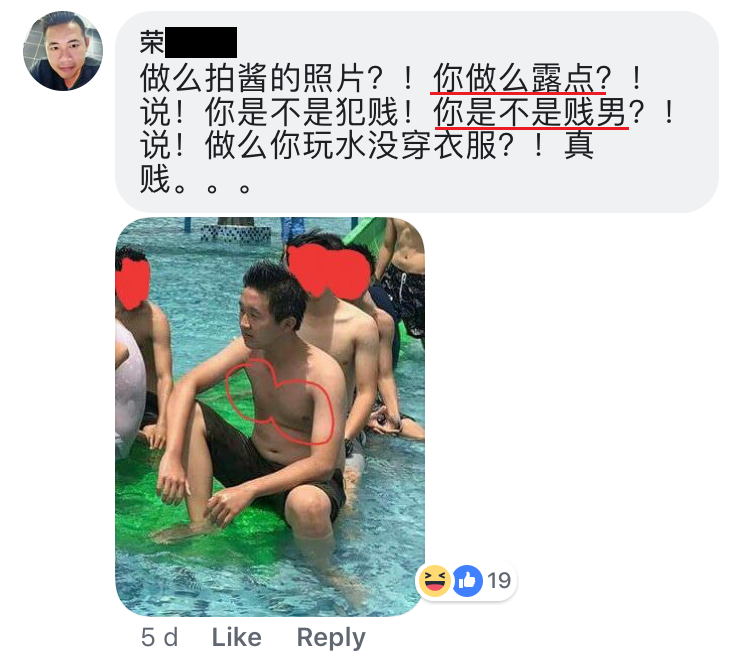Click the blacked-out part of the commenter name
Screen dimensions: 749x658
point(201,43)
